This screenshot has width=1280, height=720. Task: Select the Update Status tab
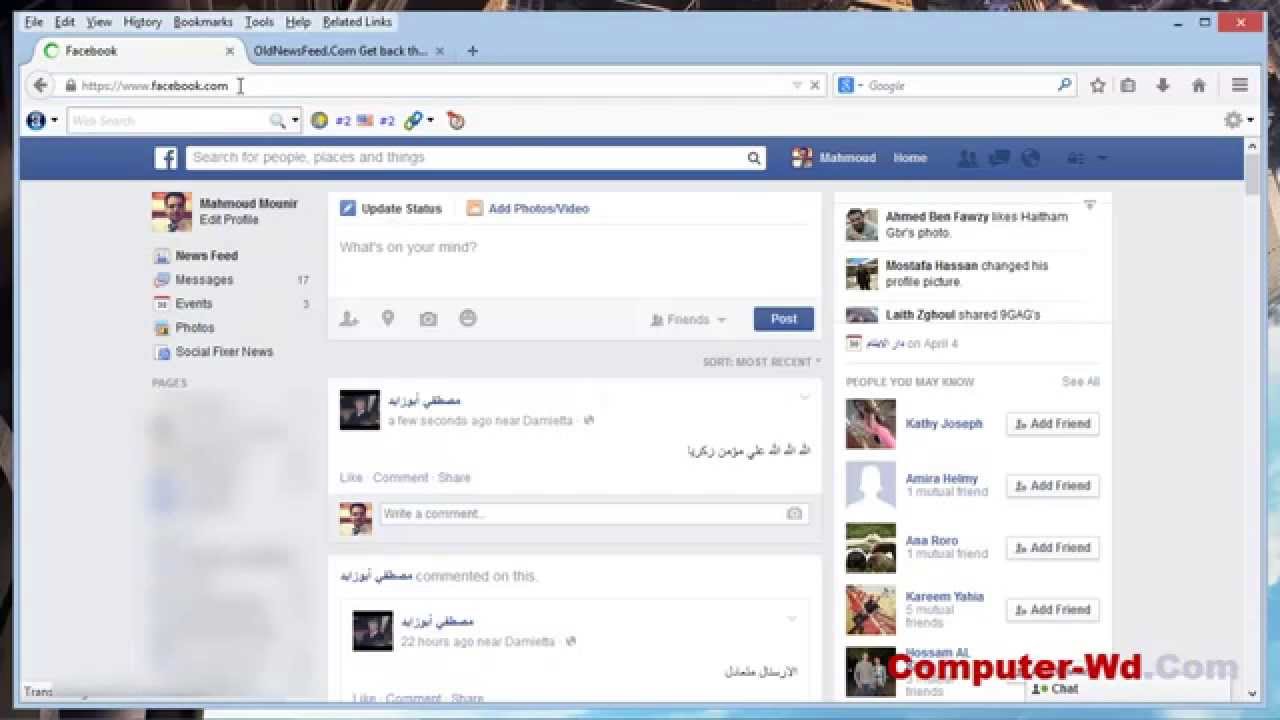pos(391,209)
